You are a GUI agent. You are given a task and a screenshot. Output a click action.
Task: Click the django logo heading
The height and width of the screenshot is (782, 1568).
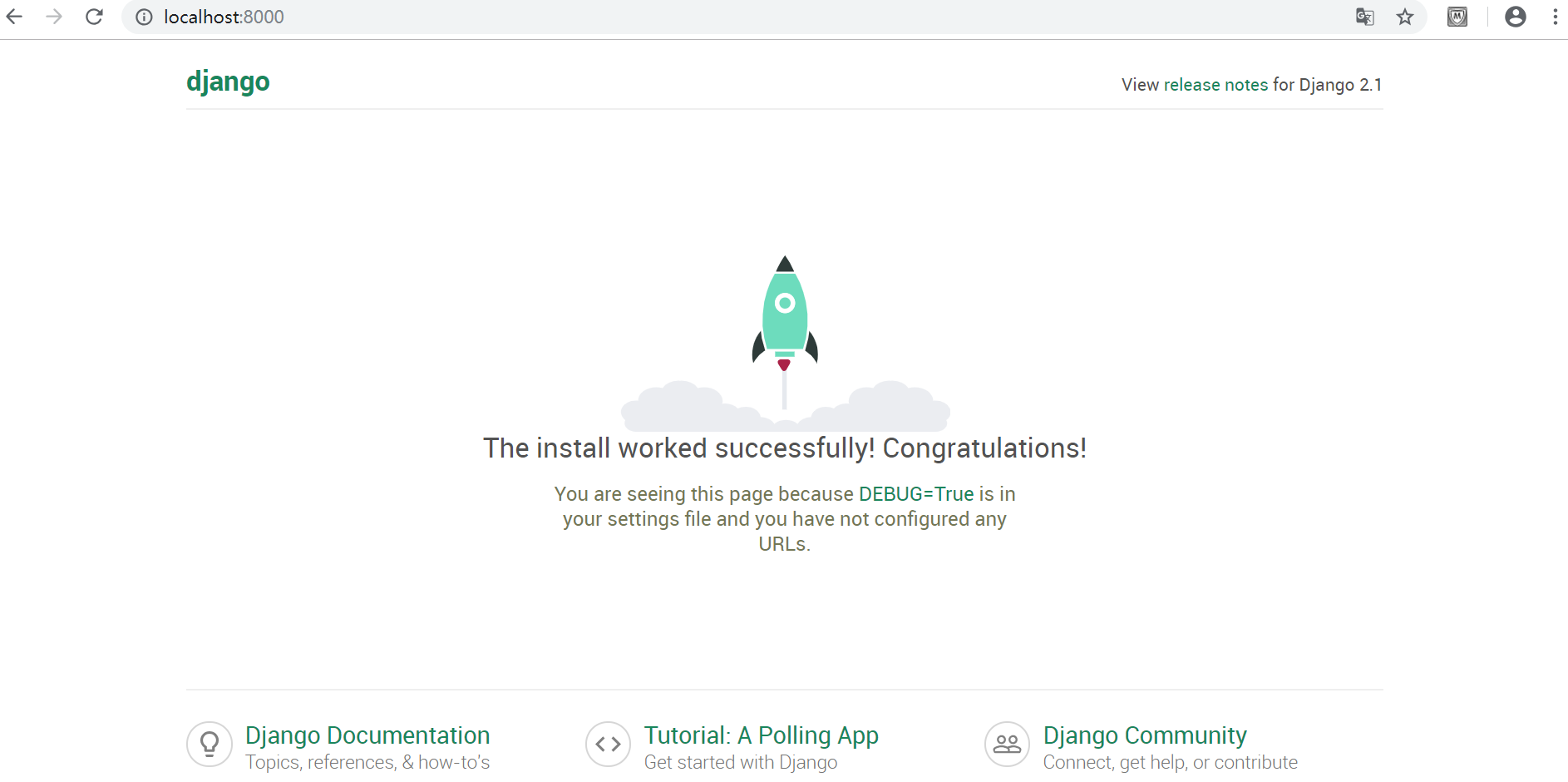pyautogui.click(x=228, y=82)
